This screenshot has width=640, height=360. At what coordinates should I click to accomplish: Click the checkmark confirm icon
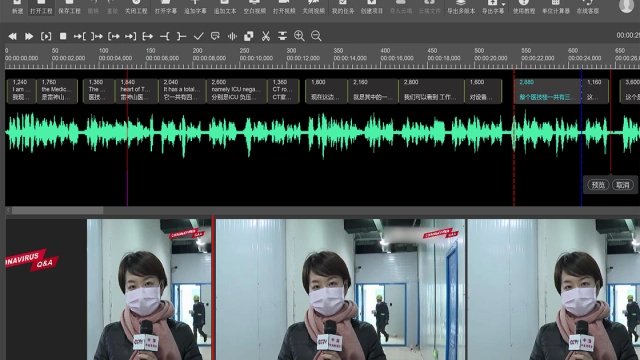click(198, 36)
